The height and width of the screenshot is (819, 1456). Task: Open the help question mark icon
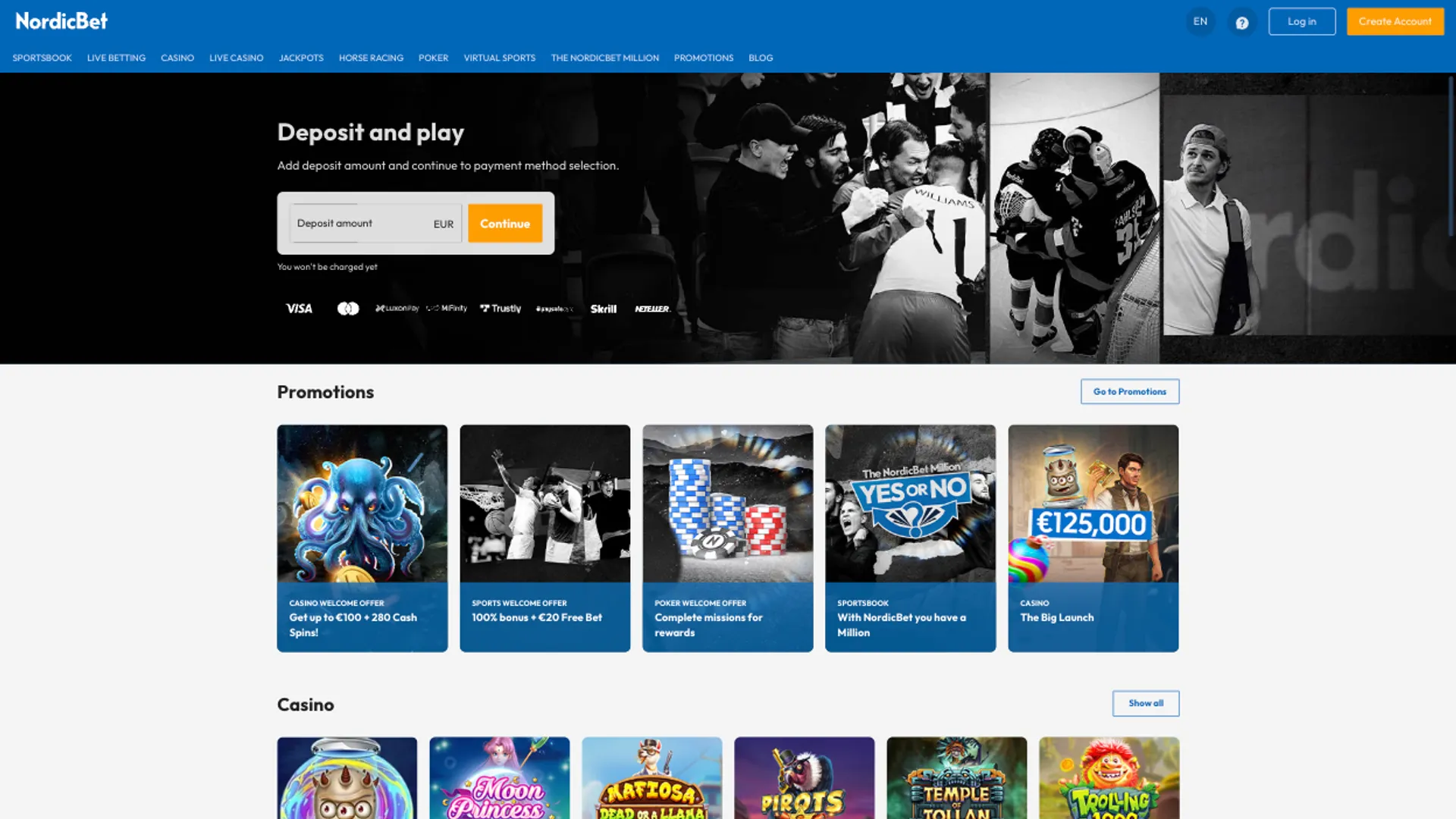pyautogui.click(x=1242, y=21)
